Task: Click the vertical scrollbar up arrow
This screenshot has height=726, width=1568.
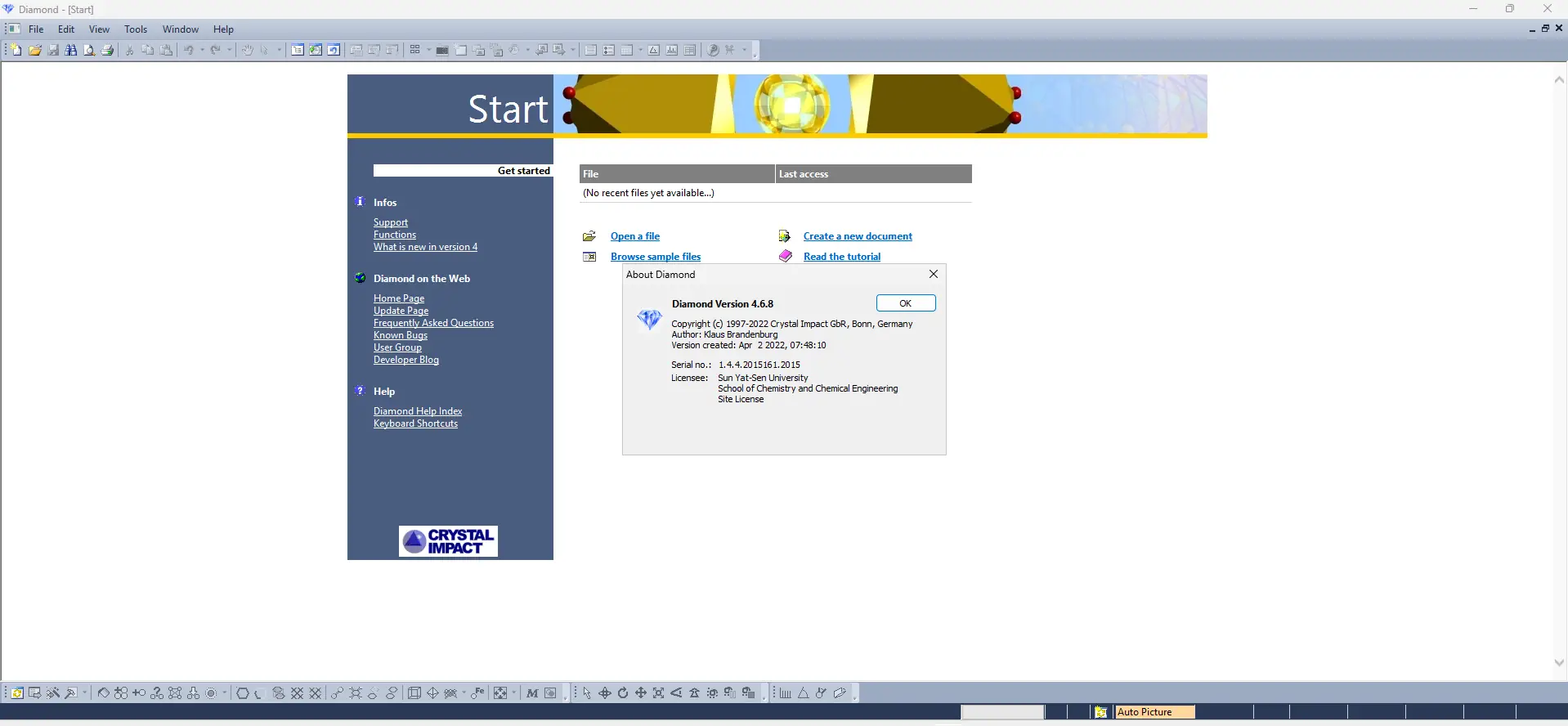Action: (1559, 79)
